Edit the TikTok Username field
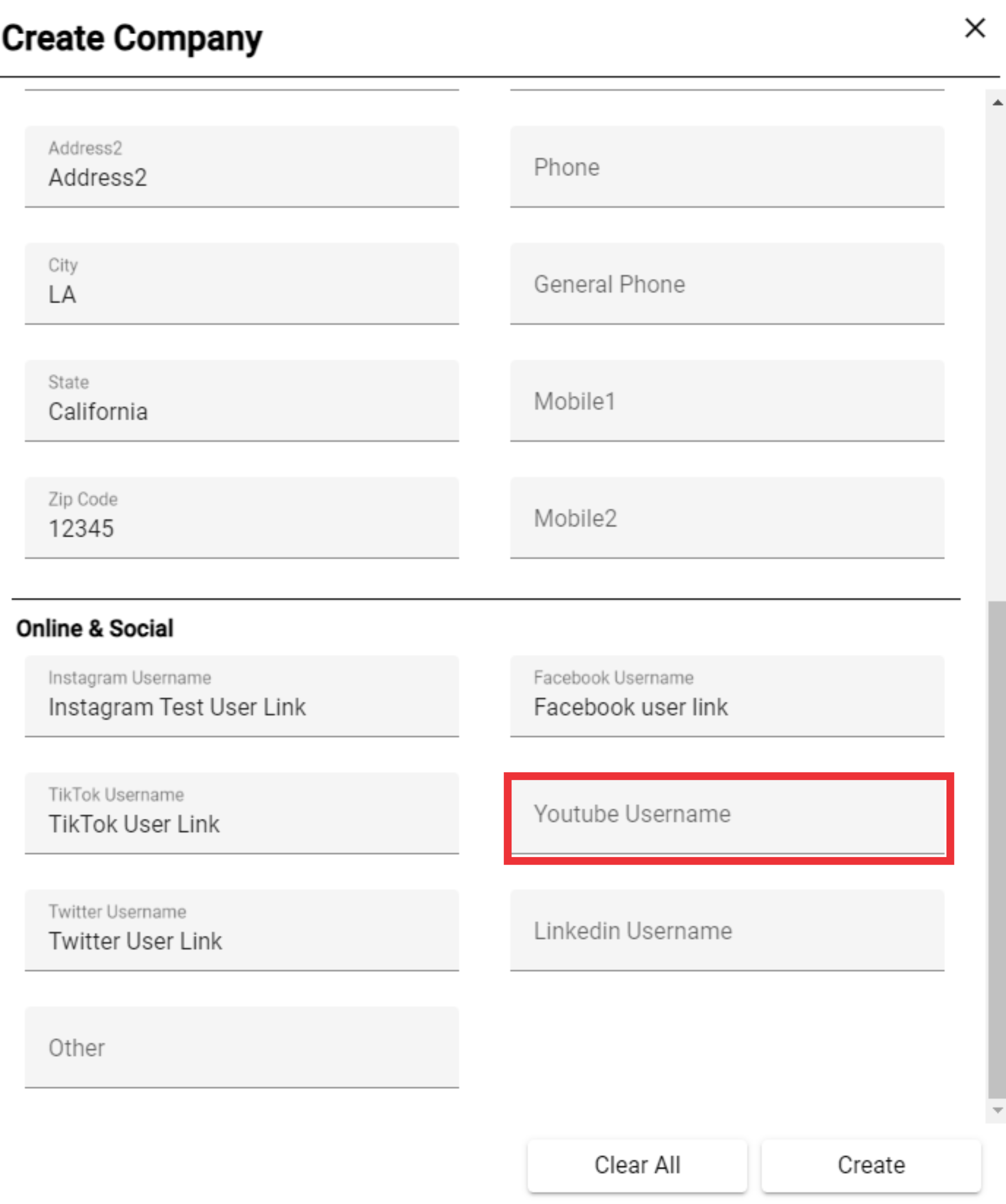1006x1204 pixels. click(242, 814)
